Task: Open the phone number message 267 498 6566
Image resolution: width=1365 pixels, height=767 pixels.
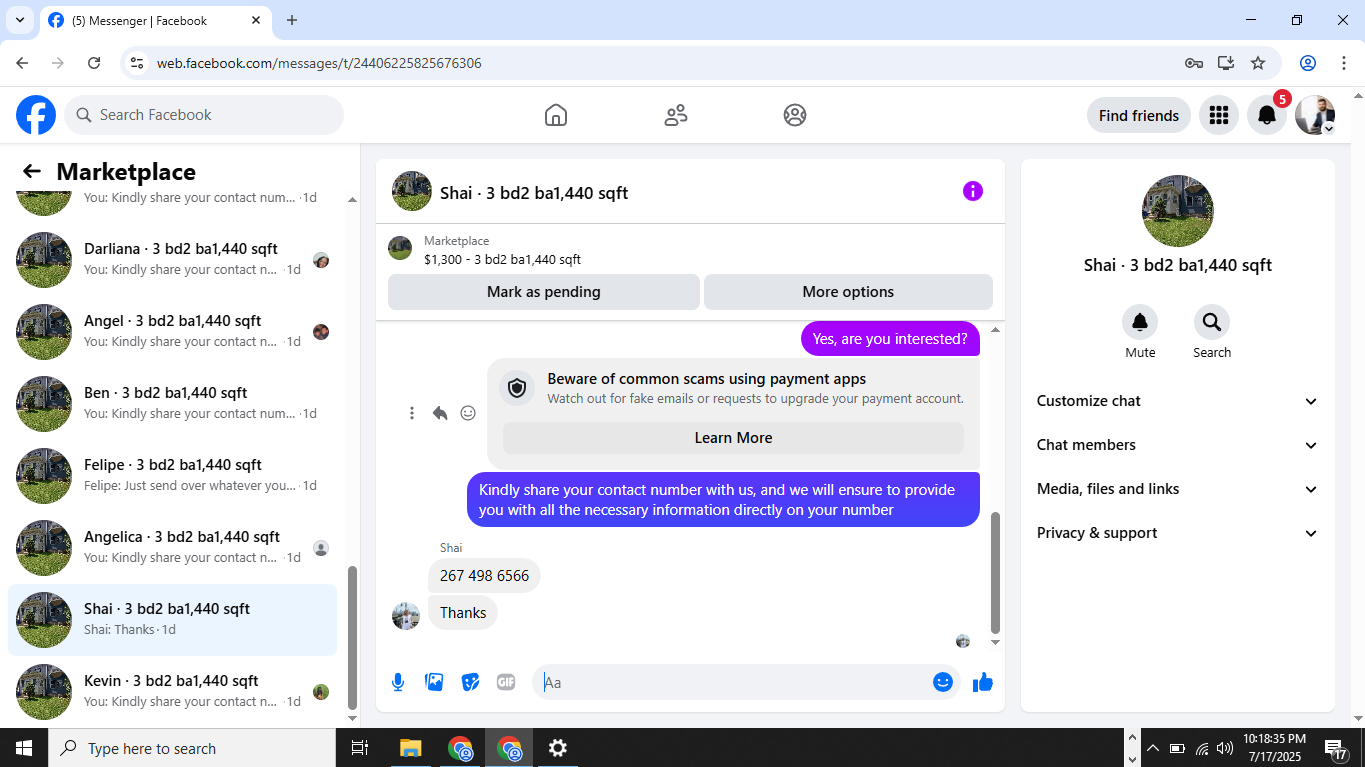Action: tap(484, 576)
